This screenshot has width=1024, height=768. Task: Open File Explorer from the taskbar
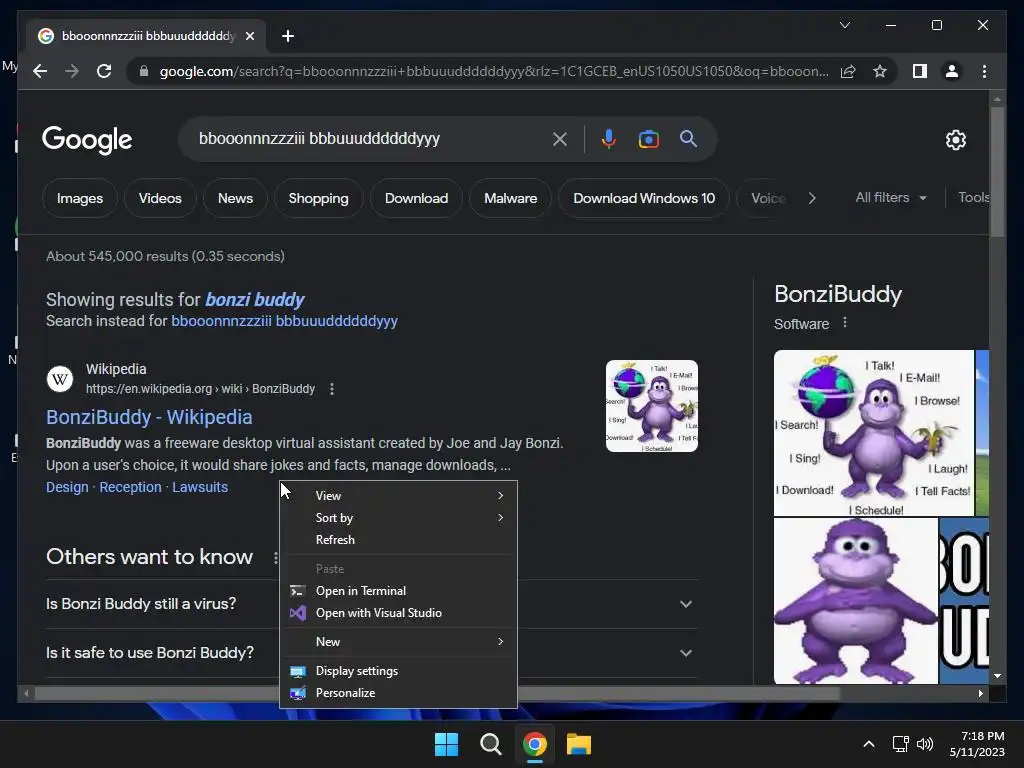tap(579, 744)
